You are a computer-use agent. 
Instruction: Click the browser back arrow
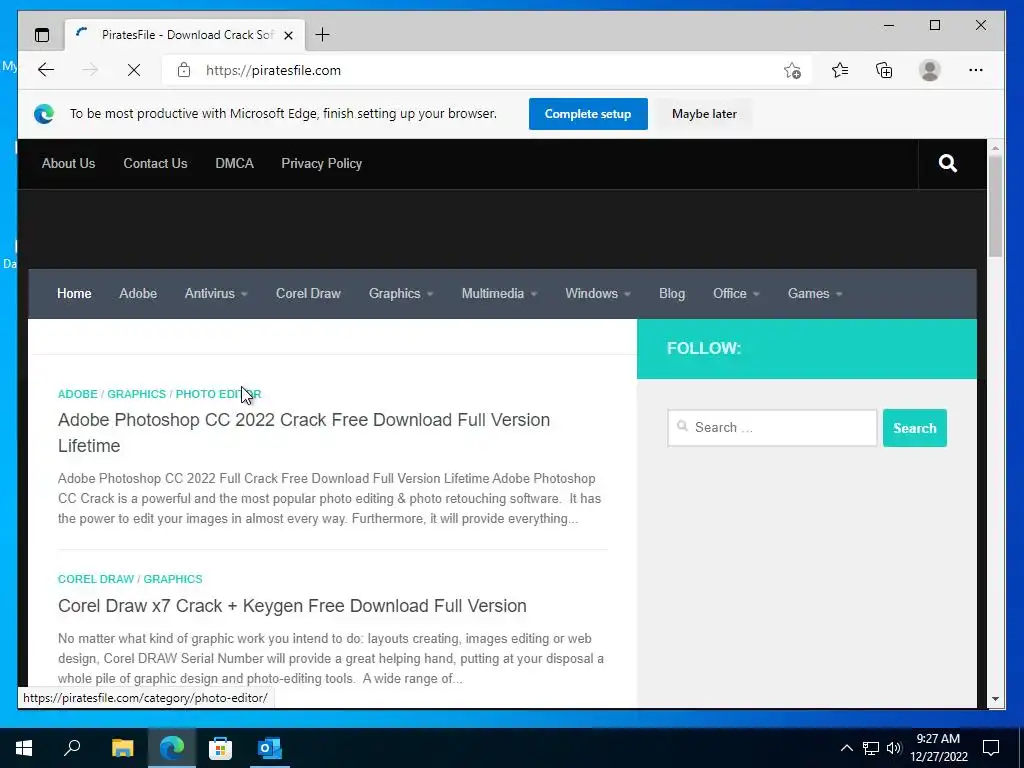pyautogui.click(x=46, y=70)
